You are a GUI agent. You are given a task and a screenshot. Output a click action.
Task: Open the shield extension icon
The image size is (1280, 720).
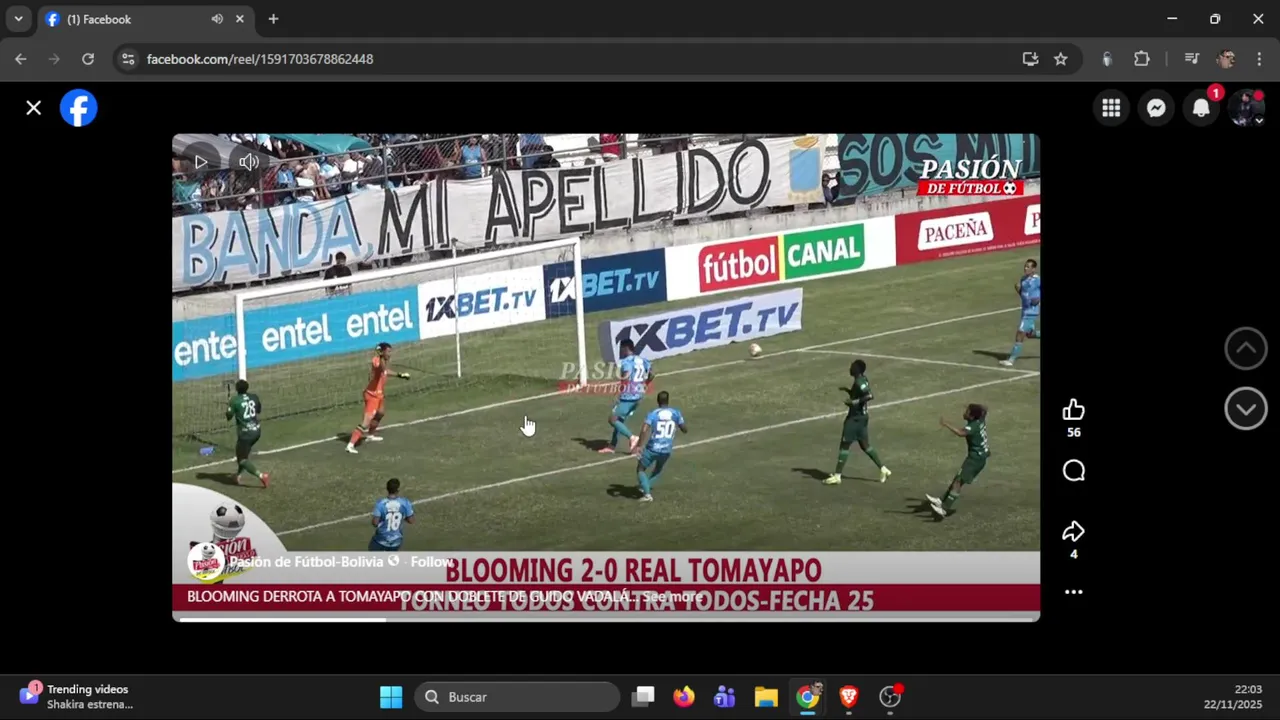(1107, 59)
